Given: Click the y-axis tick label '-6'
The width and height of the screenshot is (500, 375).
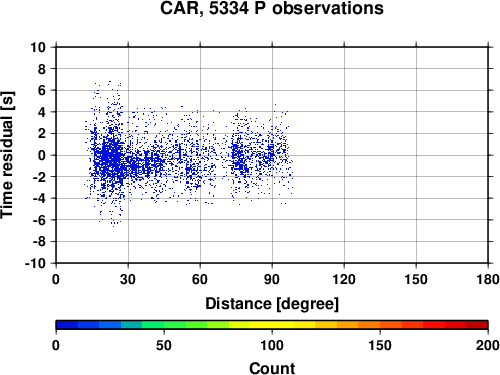Looking at the screenshot, I should point(39,220).
